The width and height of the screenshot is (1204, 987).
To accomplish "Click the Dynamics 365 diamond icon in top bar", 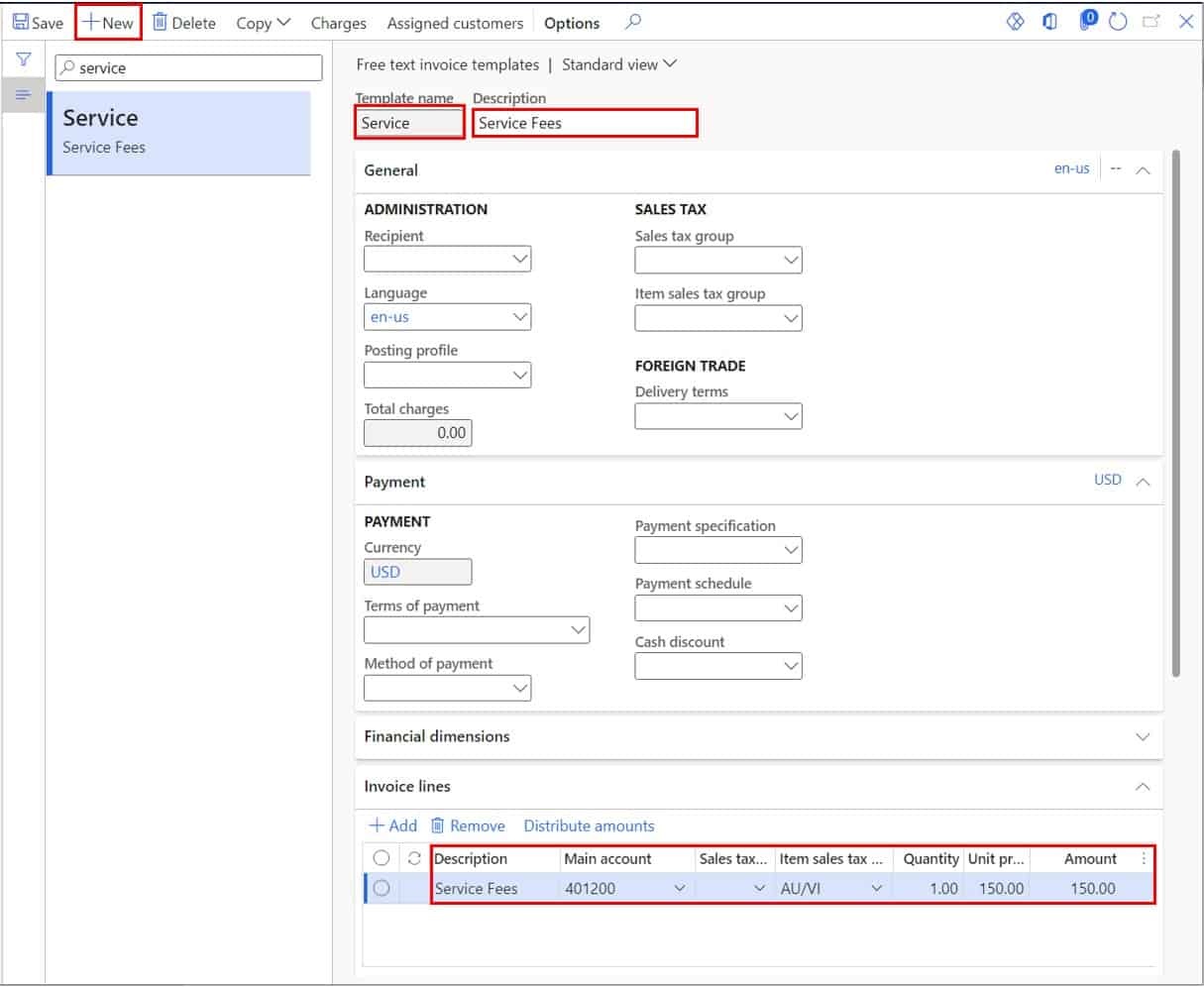I will pos(1017,20).
